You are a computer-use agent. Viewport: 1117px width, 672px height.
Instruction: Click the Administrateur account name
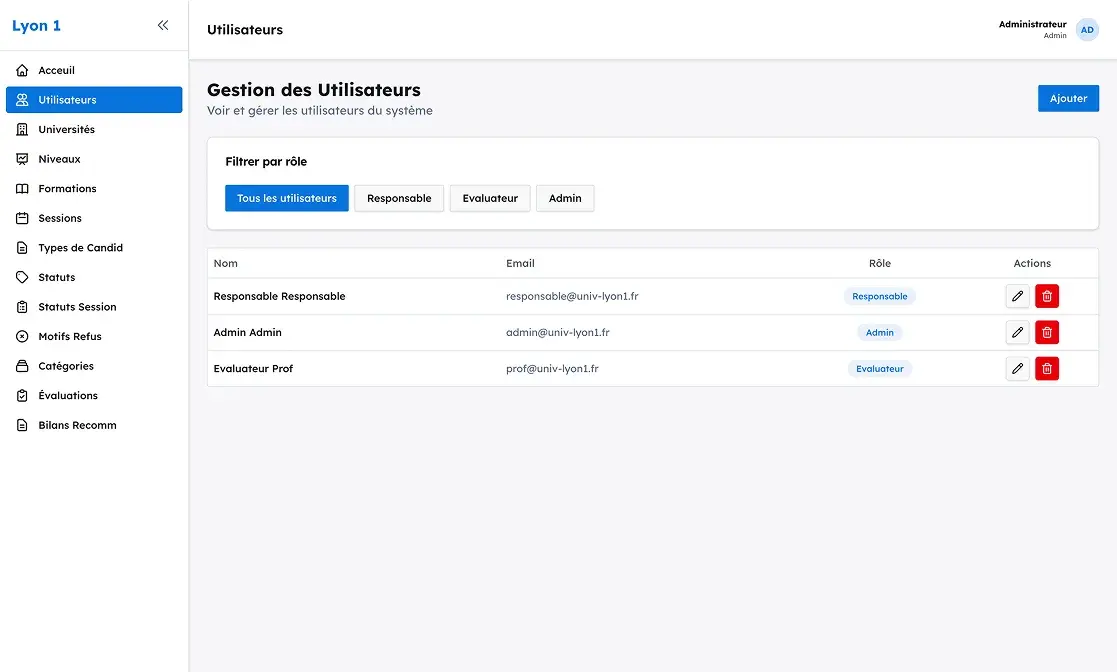[1032, 24]
